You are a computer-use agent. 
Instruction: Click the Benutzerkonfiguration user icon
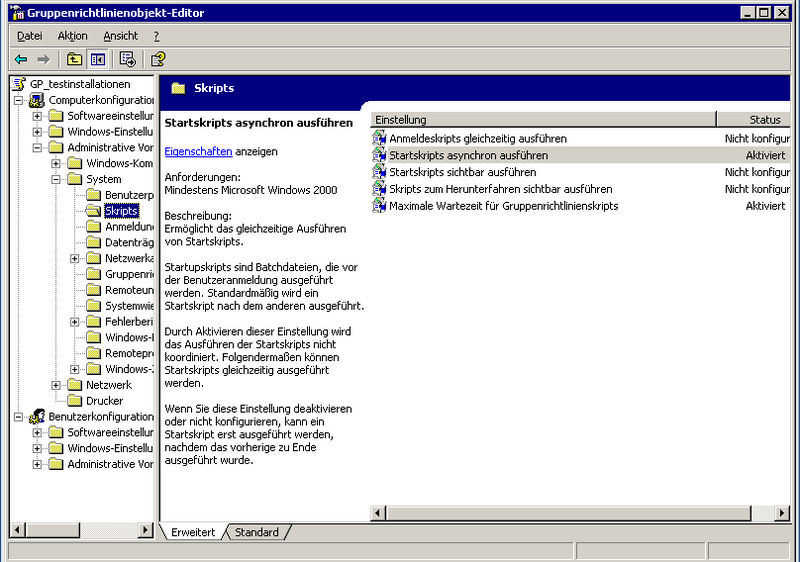point(37,417)
